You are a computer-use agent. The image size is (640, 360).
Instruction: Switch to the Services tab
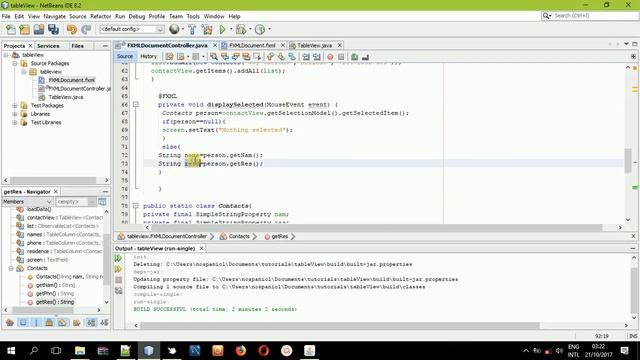point(48,46)
